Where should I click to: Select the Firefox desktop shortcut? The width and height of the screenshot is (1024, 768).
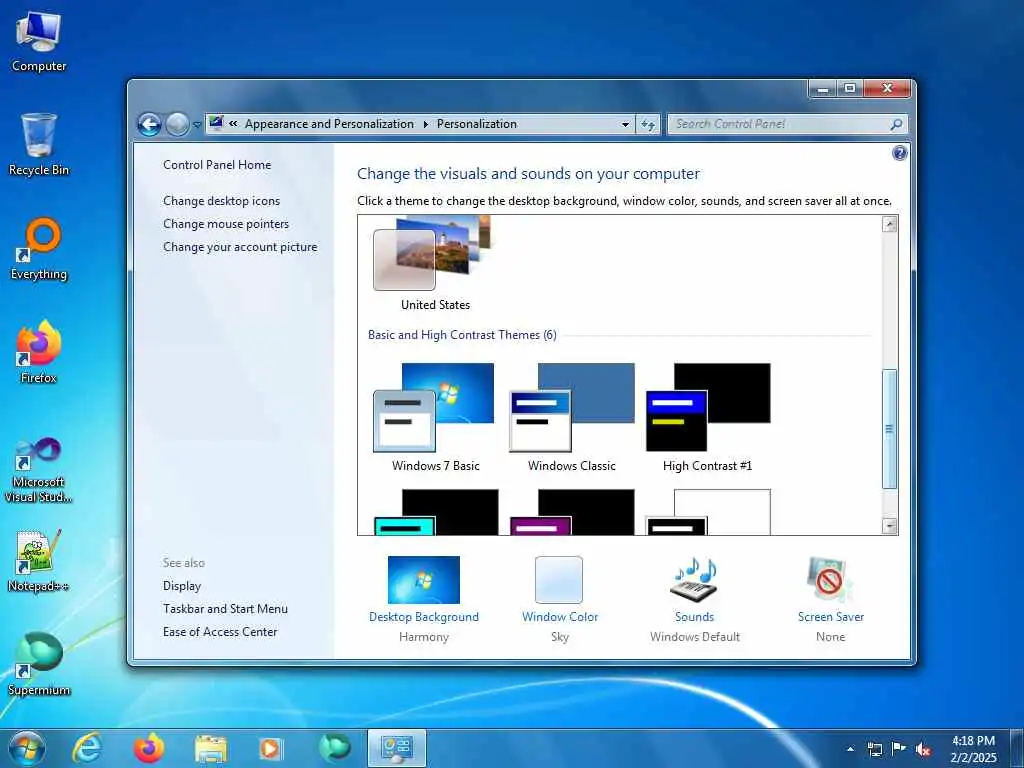(x=39, y=353)
